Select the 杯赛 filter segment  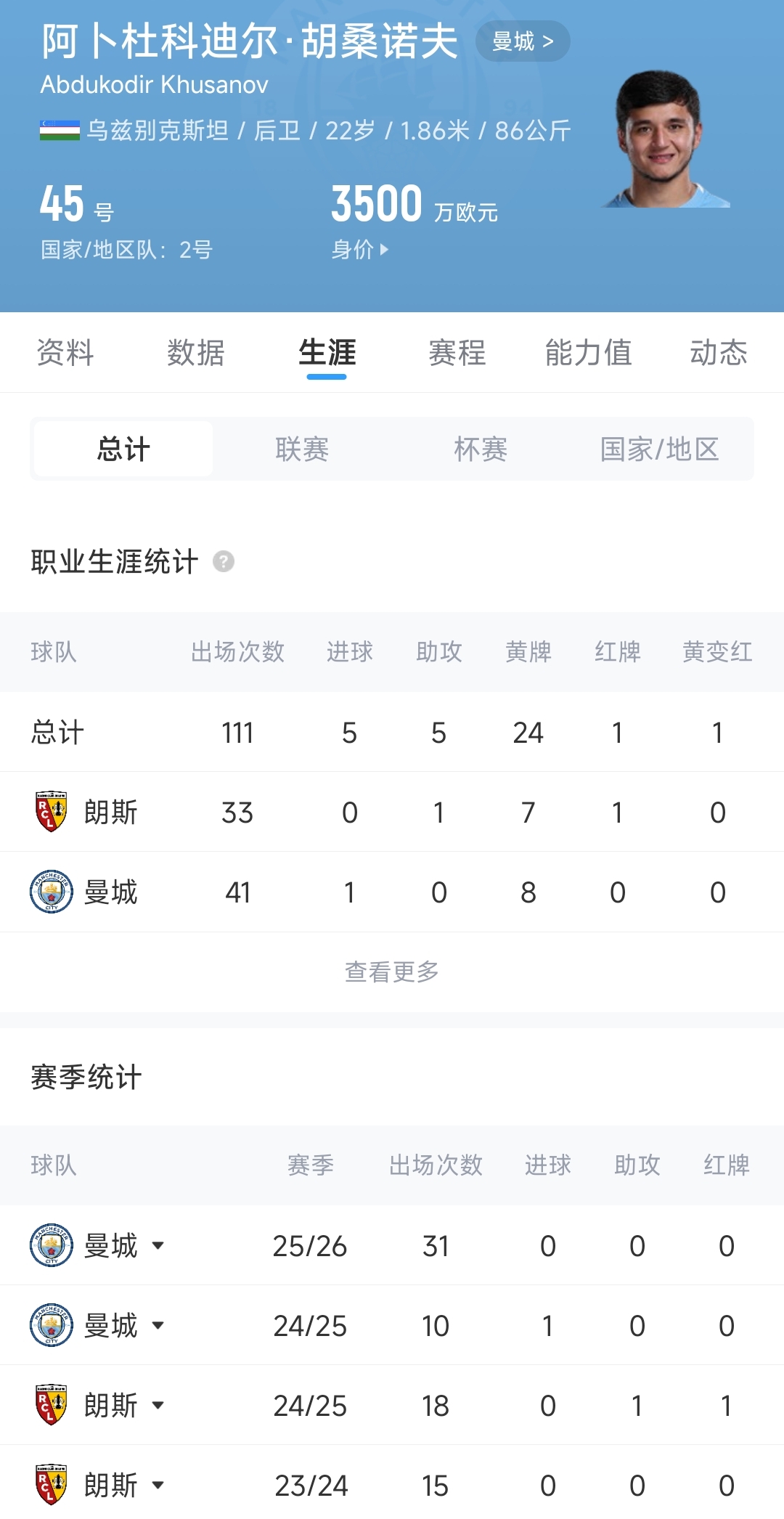point(481,449)
